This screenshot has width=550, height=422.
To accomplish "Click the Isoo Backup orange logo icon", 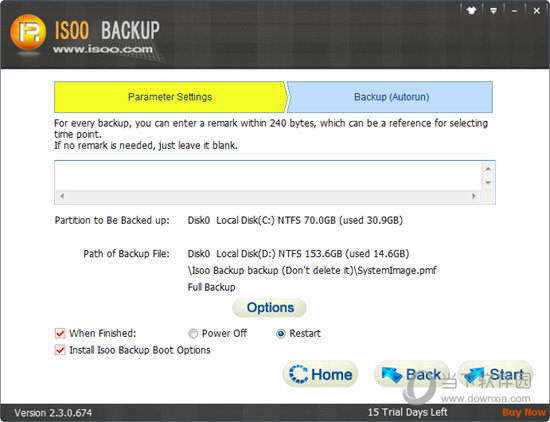I will pos(28,32).
